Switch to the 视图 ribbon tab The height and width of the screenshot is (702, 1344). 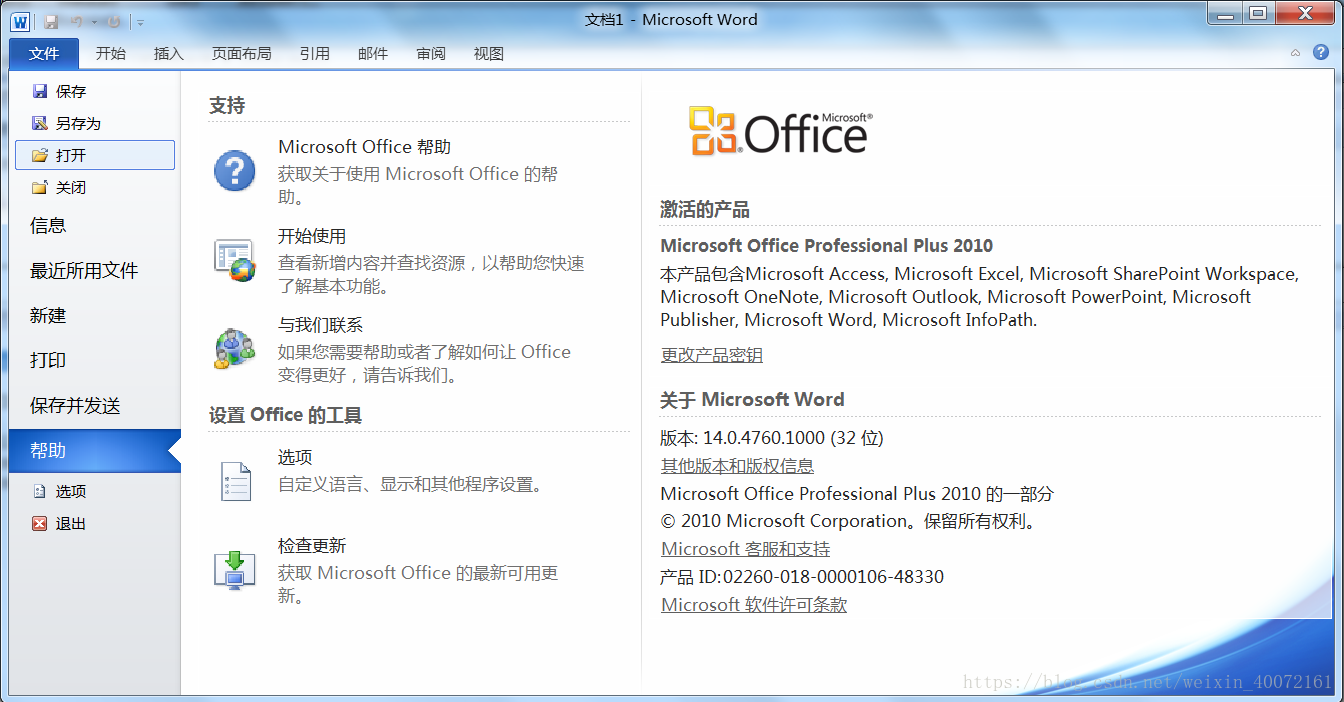489,54
